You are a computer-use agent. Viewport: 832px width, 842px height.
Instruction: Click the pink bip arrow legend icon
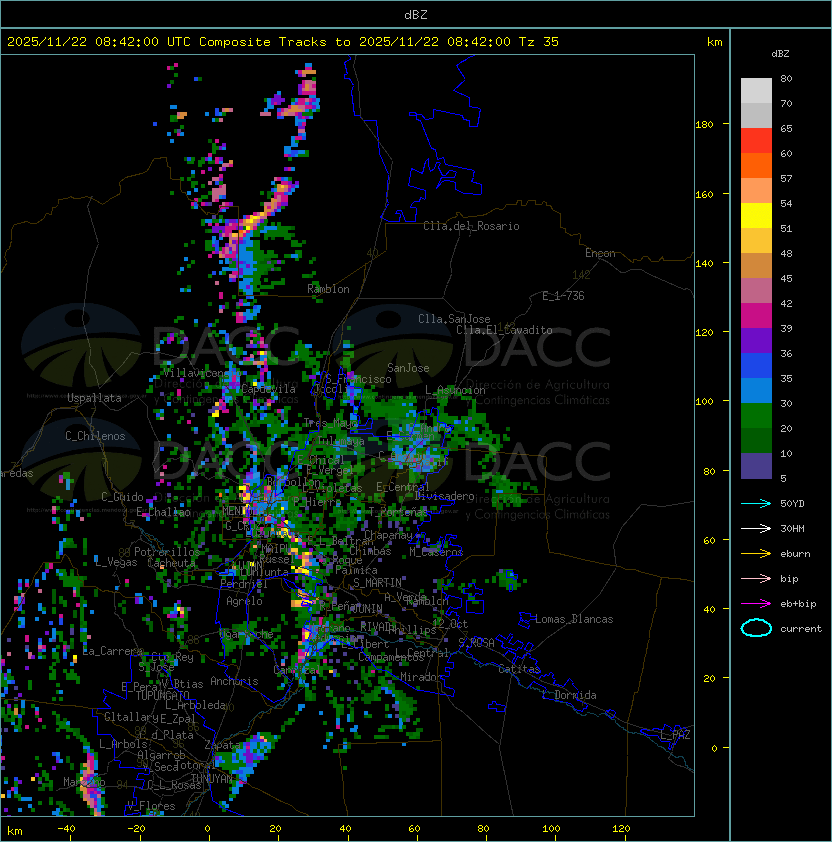(756, 579)
